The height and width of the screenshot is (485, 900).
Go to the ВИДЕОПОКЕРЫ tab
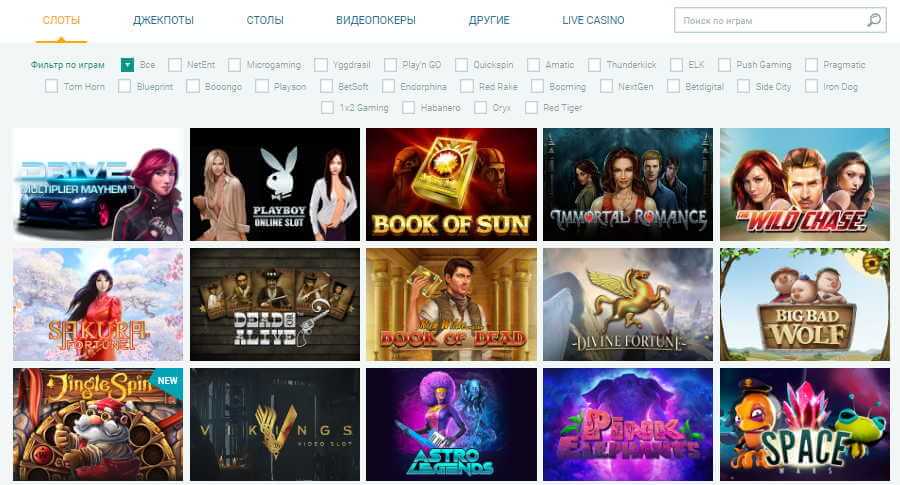pyautogui.click(x=376, y=20)
